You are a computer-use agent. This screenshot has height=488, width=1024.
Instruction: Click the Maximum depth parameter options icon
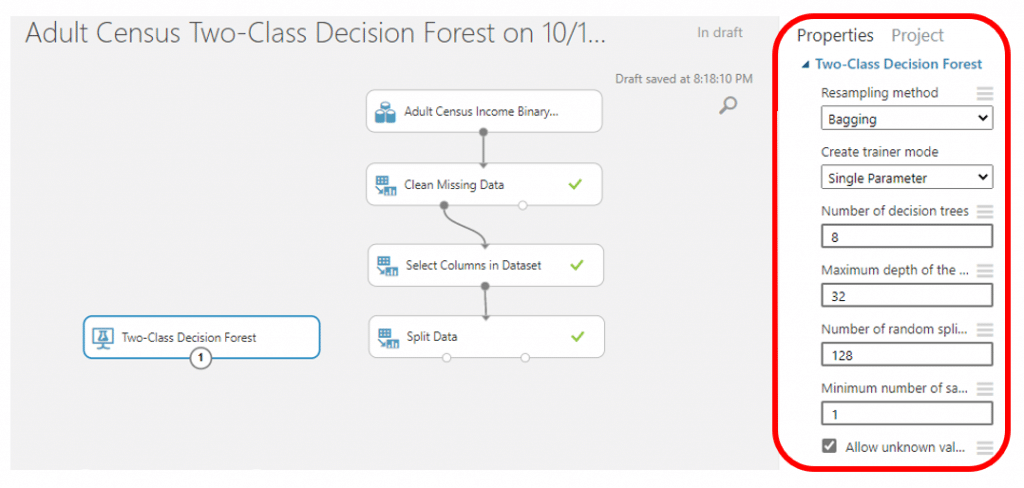[x=984, y=270]
